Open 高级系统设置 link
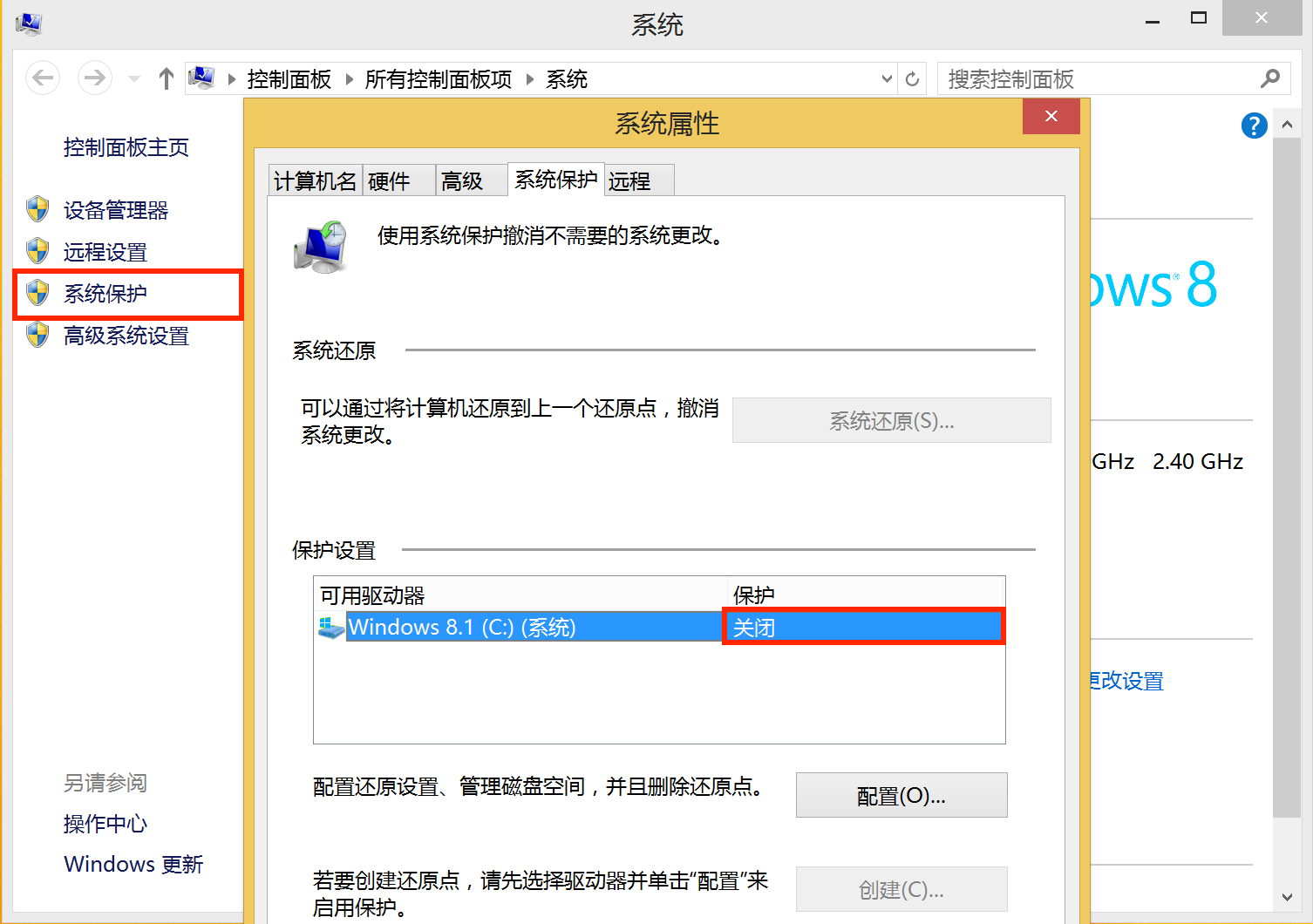The image size is (1313, 924). 126,336
